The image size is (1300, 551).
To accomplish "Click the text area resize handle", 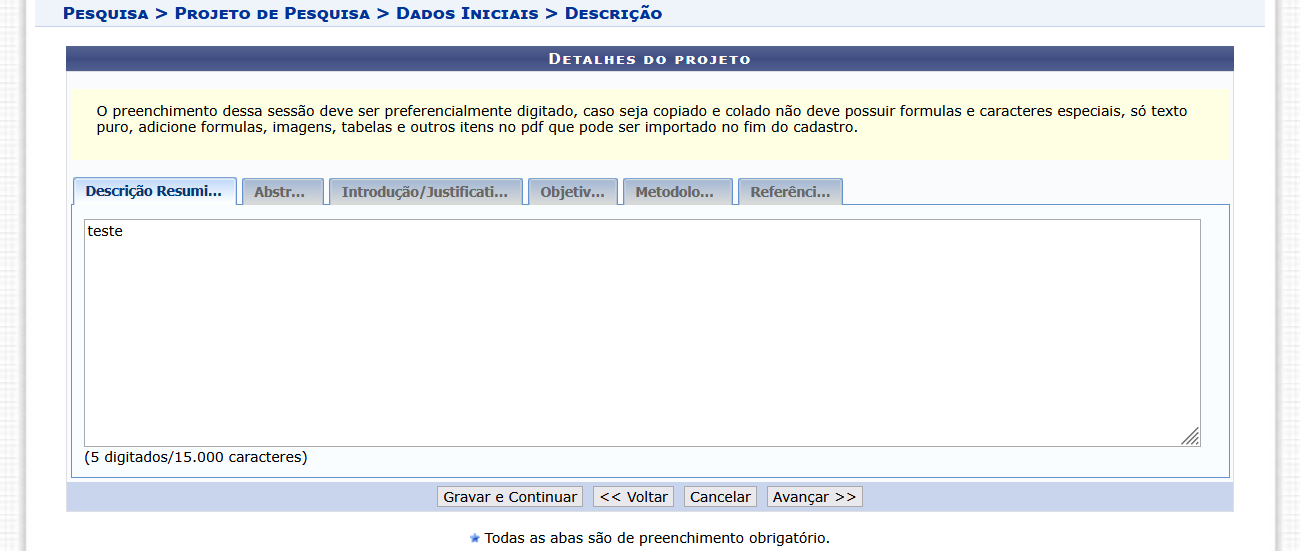I will tap(1190, 436).
